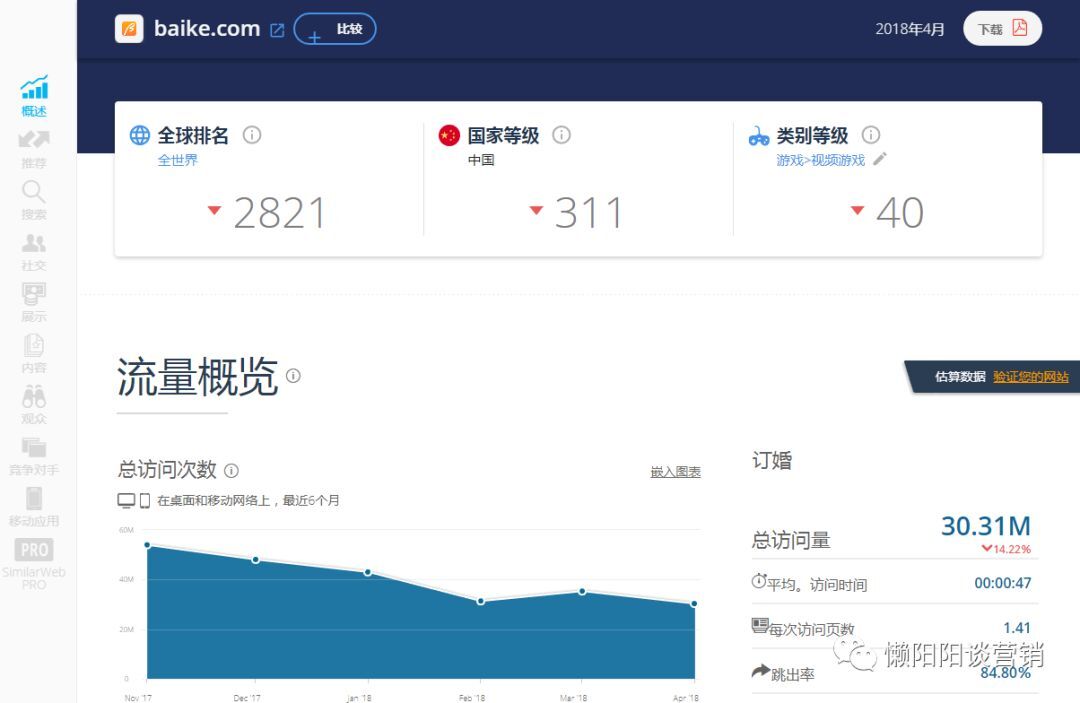The height and width of the screenshot is (703, 1080).
Task: Click the pages per visit value 1.41
Action: (x=1017, y=627)
